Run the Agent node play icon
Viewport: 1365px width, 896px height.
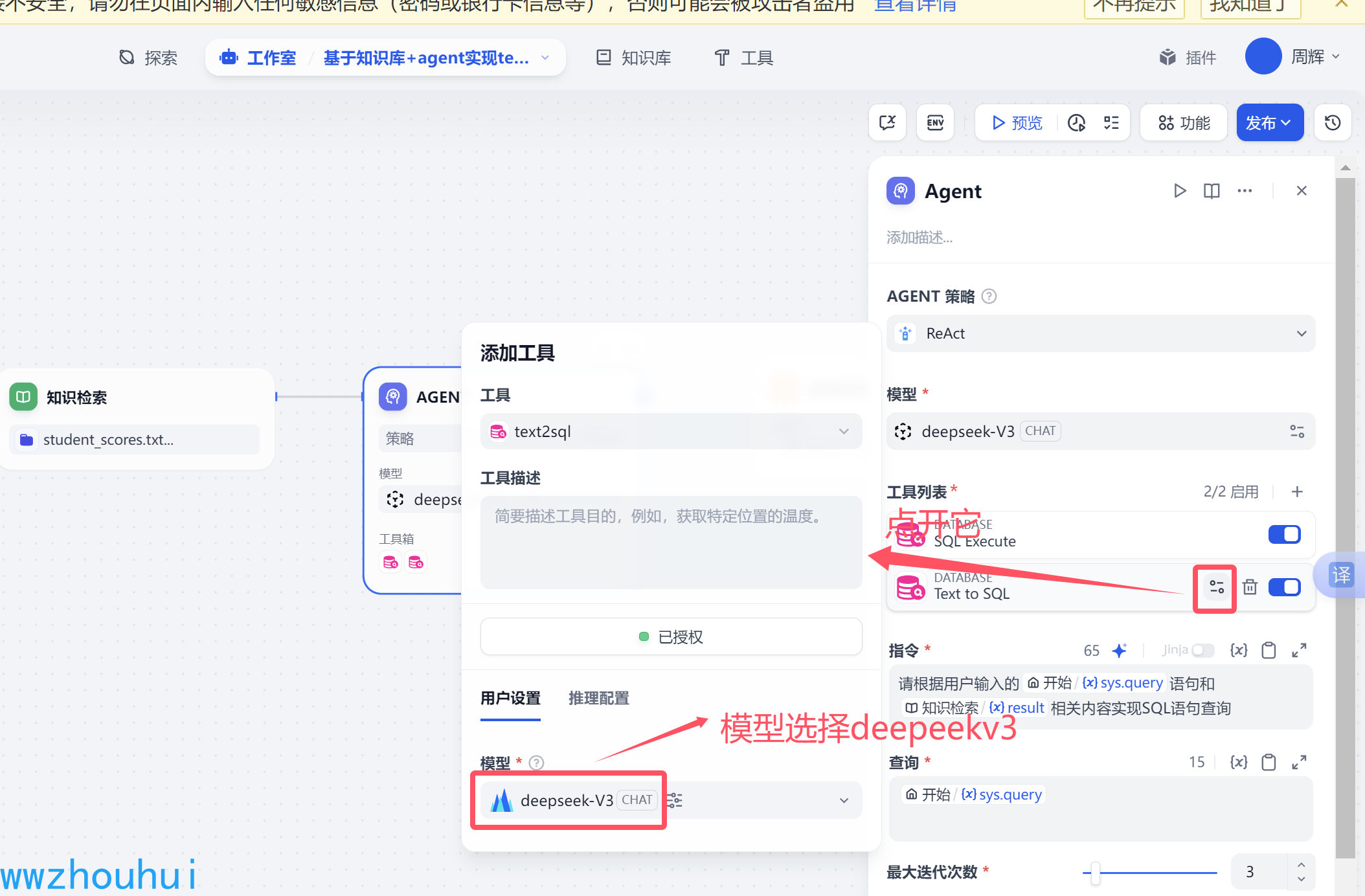1180,191
